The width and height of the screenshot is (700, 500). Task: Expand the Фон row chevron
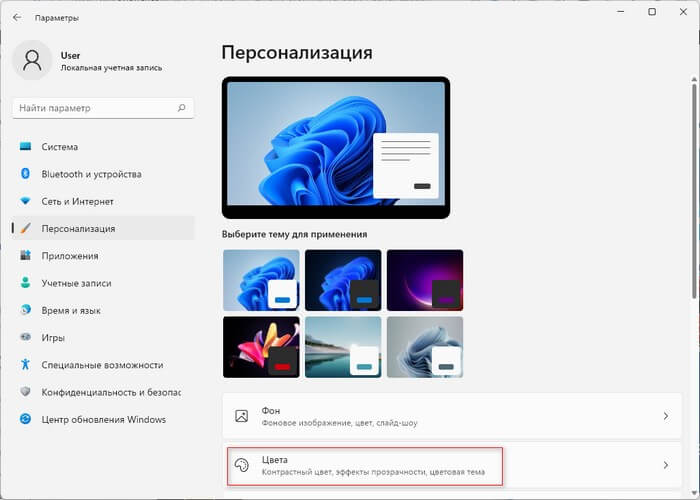pos(666,416)
